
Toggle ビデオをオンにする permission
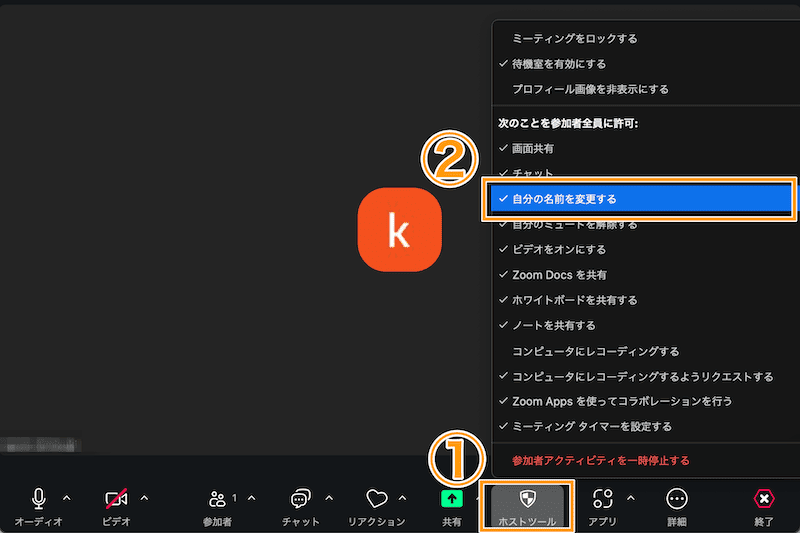(x=558, y=249)
